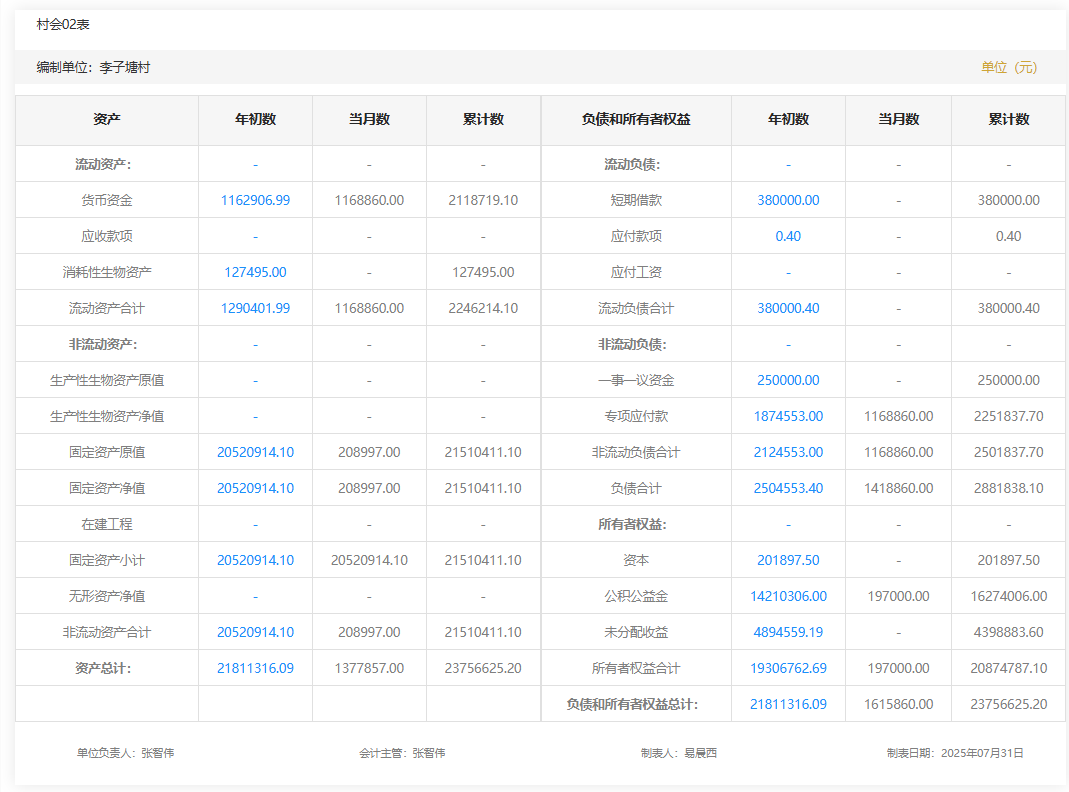The width and height of the screenshot is (1069, 792).
Task: Click 短期借款 年初数 blue link 380000.00
Action: pos(788,200)
